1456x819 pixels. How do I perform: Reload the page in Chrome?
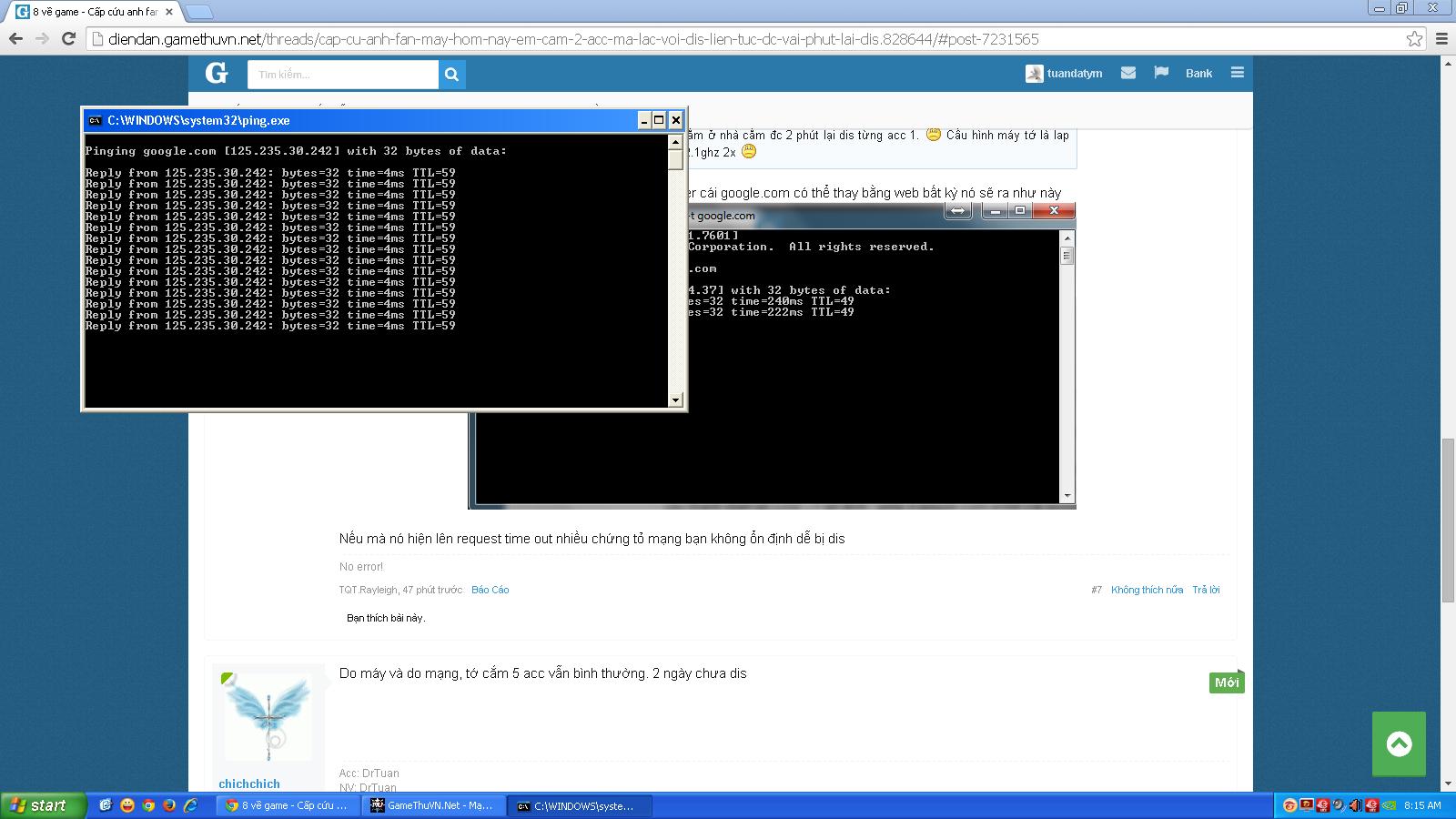68,38
